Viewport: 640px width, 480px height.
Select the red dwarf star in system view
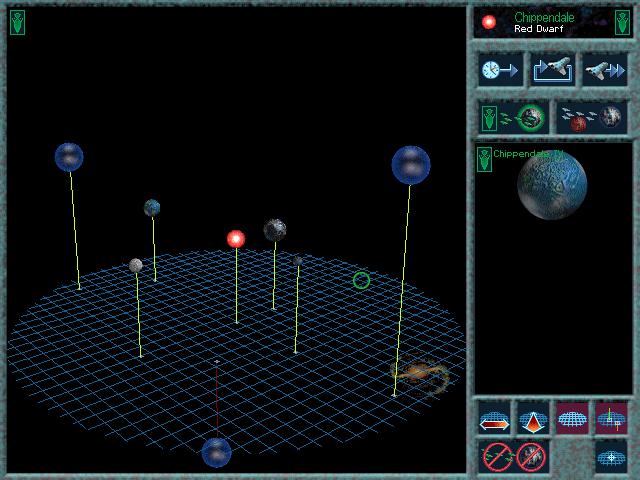pos(236,239)
